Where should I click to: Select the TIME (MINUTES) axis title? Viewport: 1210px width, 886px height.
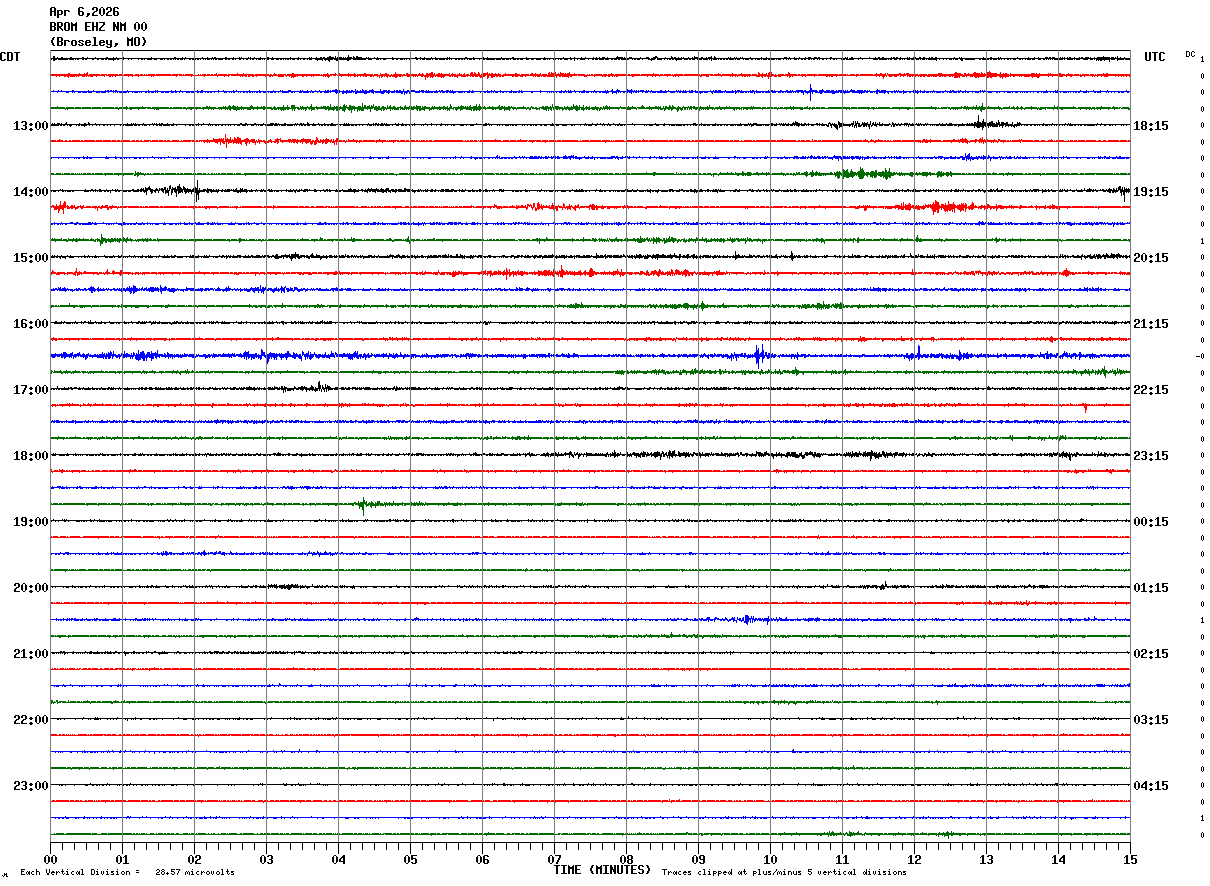[602, 870]
